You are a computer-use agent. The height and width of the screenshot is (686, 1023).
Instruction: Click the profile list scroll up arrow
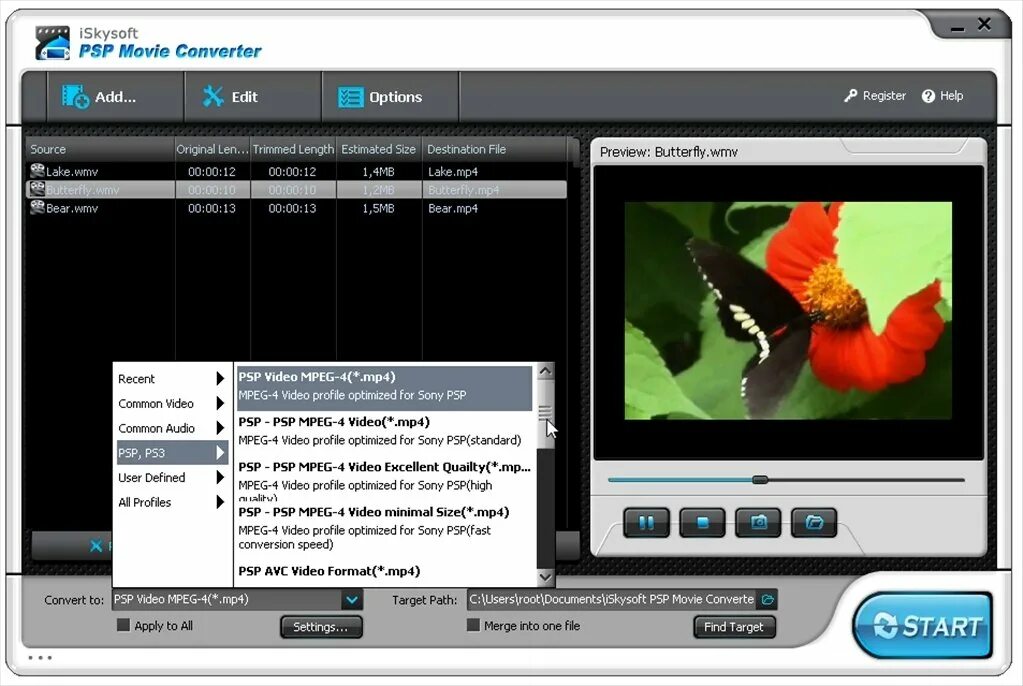[545, 371]
